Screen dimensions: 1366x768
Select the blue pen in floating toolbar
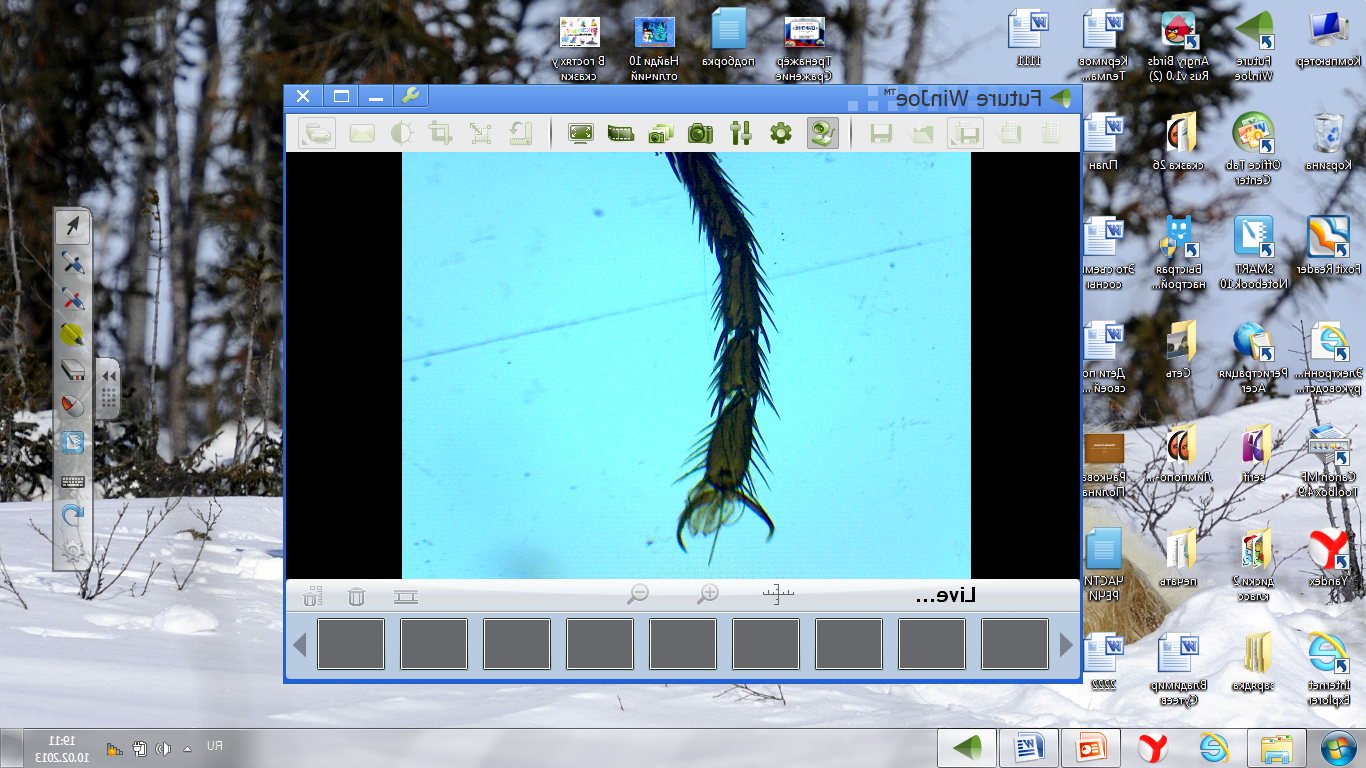[x=72, y=264]
